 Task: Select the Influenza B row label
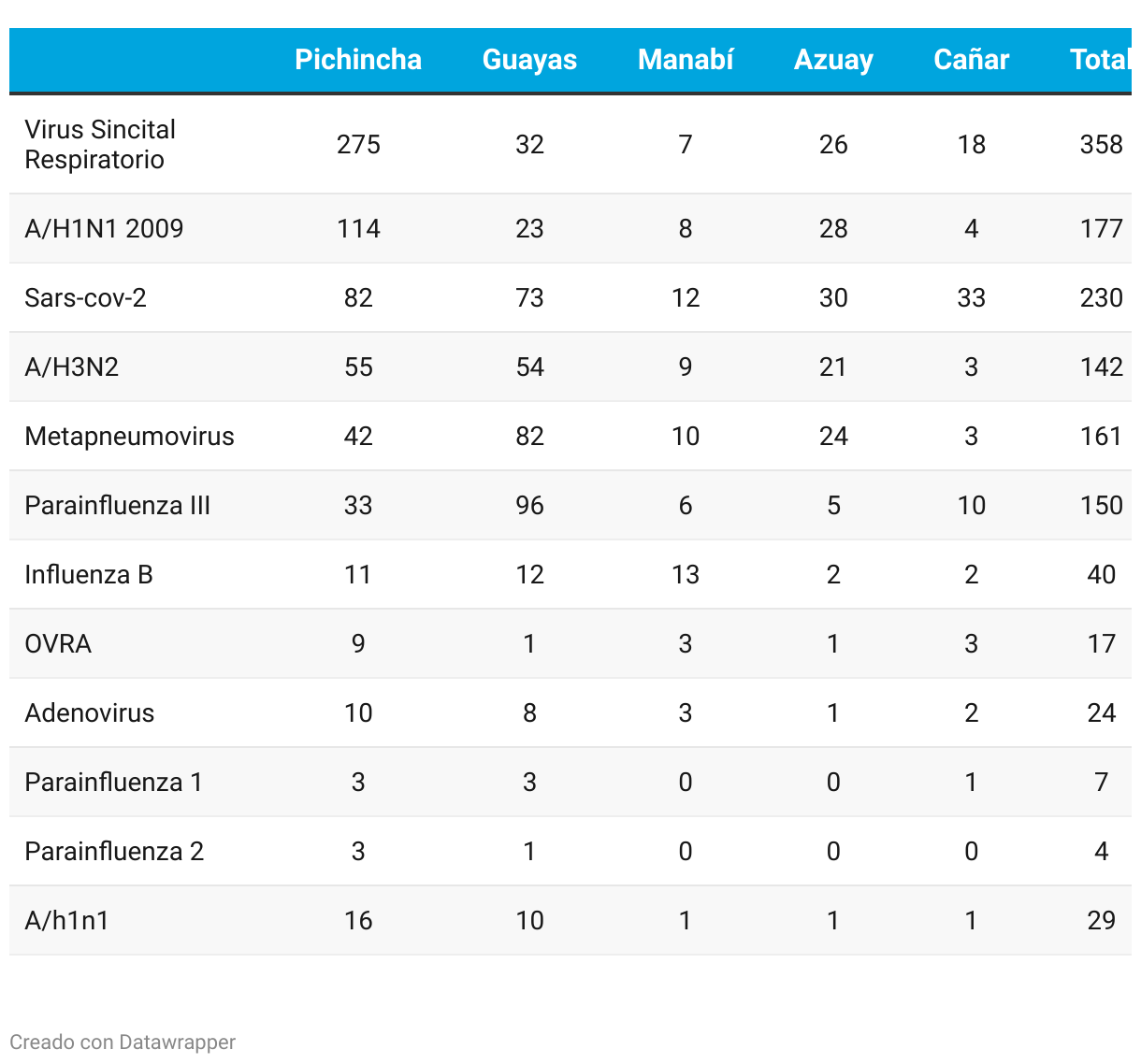(89, 574)
